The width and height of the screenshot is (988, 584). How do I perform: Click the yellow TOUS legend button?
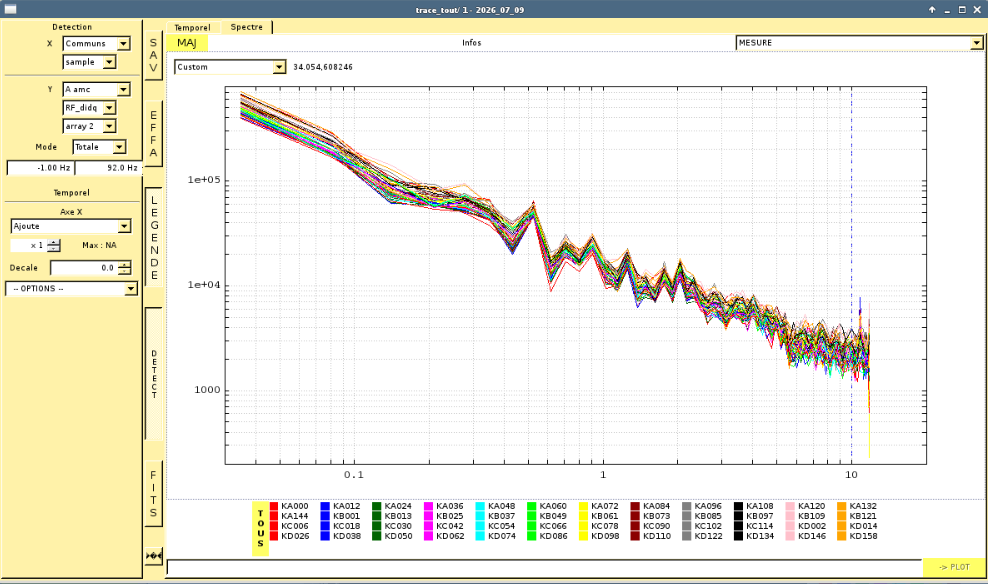click(x=260, y=529)
